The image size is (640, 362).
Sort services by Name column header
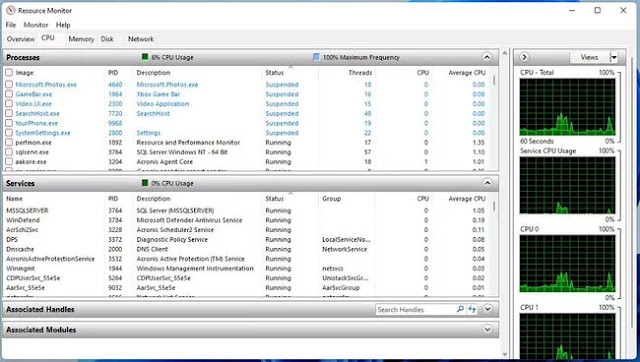click(x=14, y=199)
